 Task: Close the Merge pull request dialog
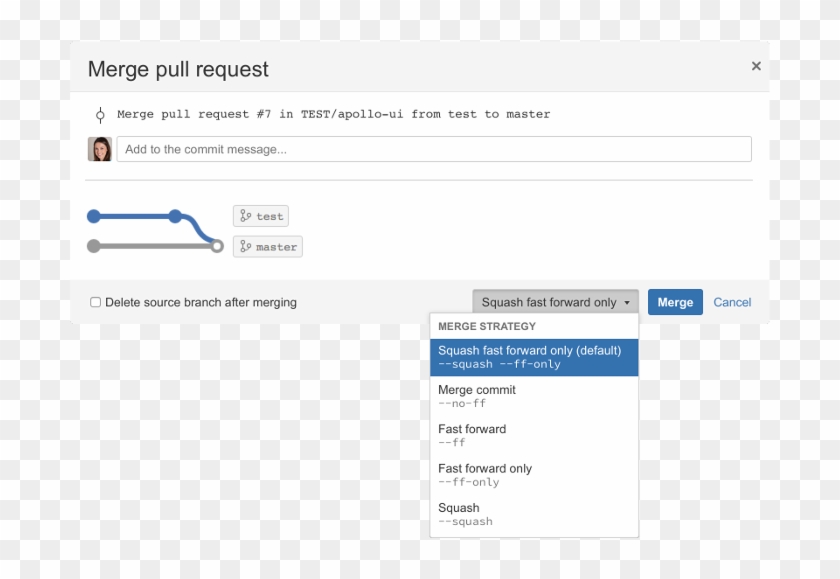coord(756,66)
